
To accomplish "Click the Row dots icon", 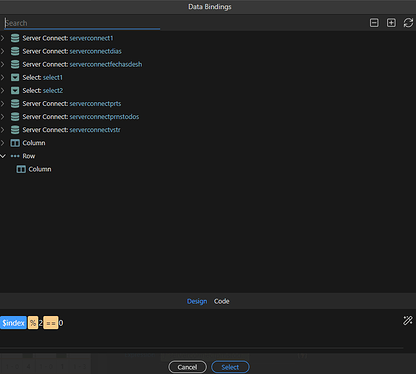I will [x=15, y=156].
